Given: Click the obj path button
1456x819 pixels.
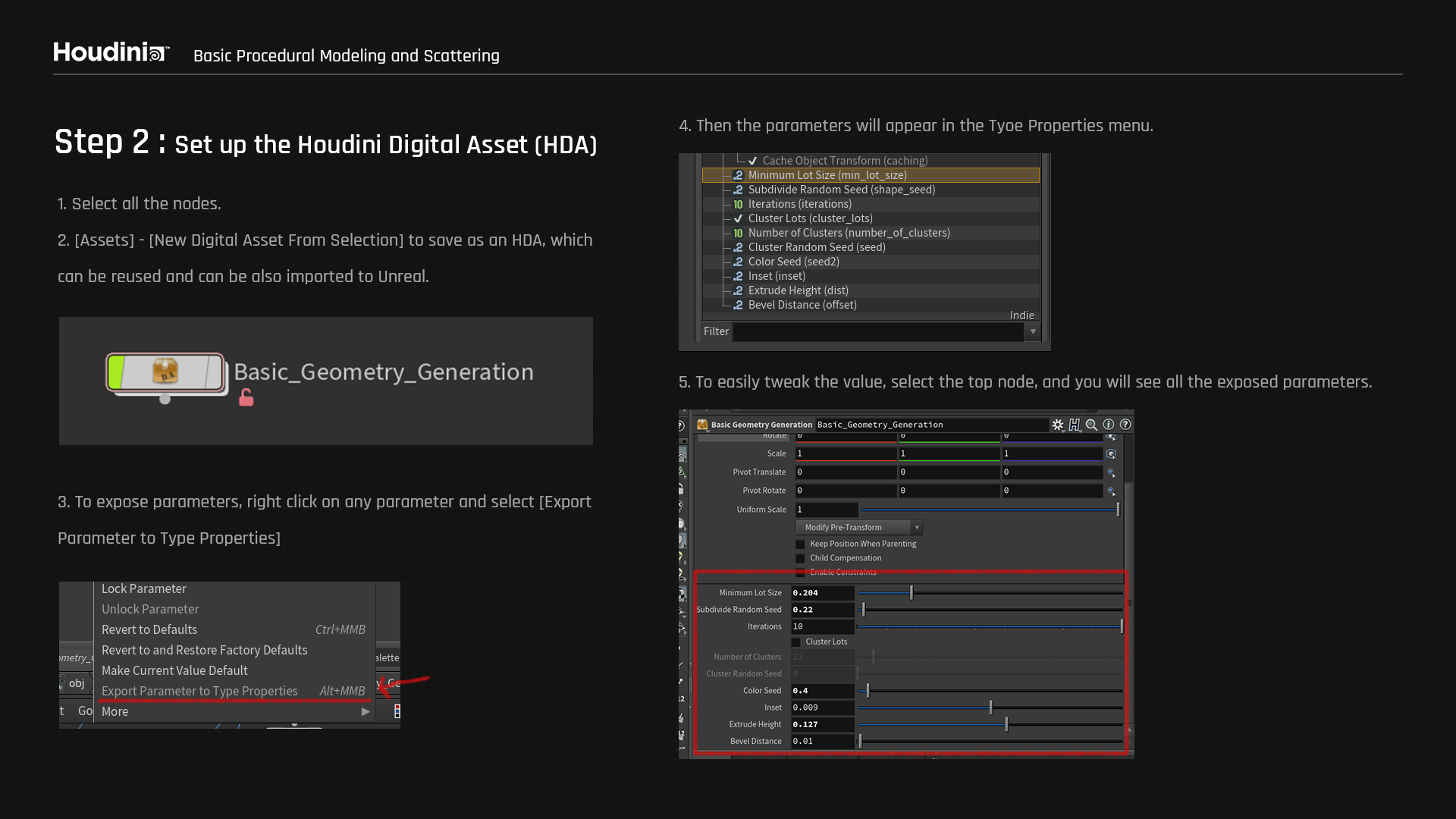Looking at the screenshot, I should click(x=77, y=683).
